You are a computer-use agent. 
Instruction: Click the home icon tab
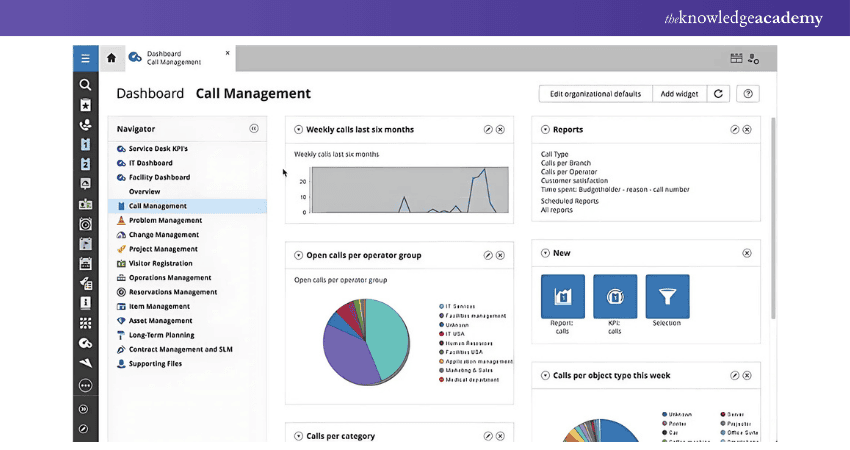(111, 58)
